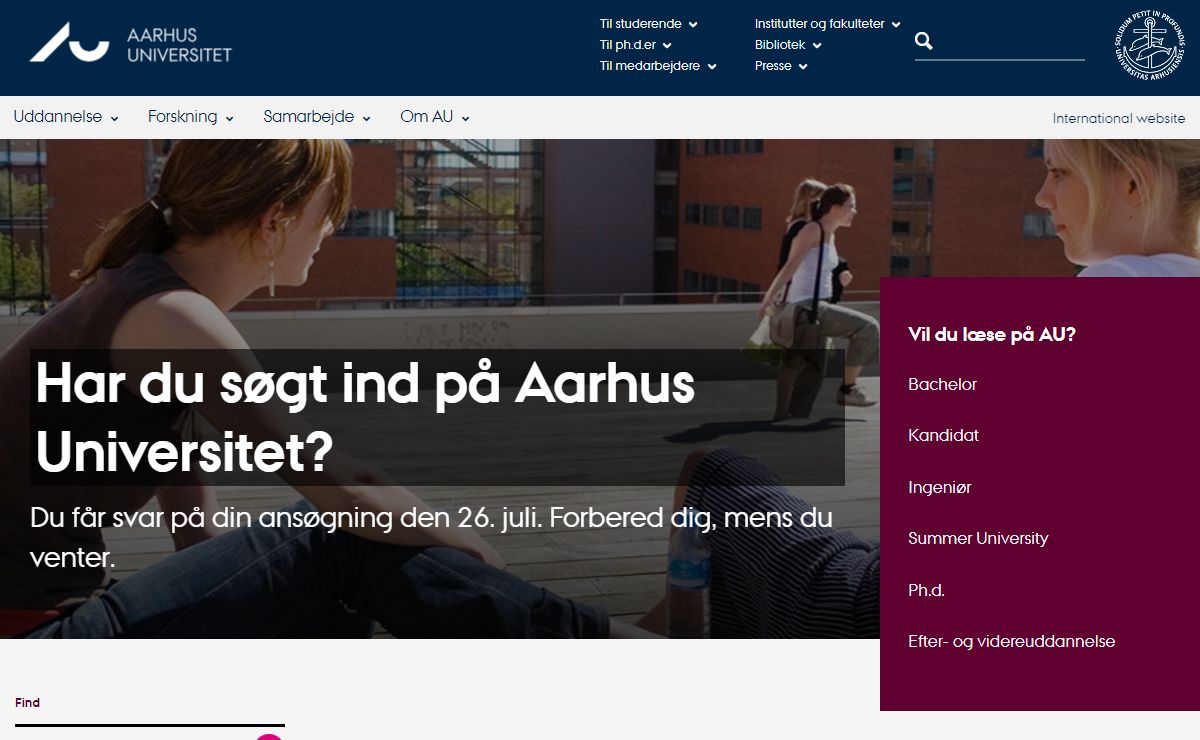Screen dimensions: 1200x740
Task: Open the university seal emblem
Action: click(1148, 44)
